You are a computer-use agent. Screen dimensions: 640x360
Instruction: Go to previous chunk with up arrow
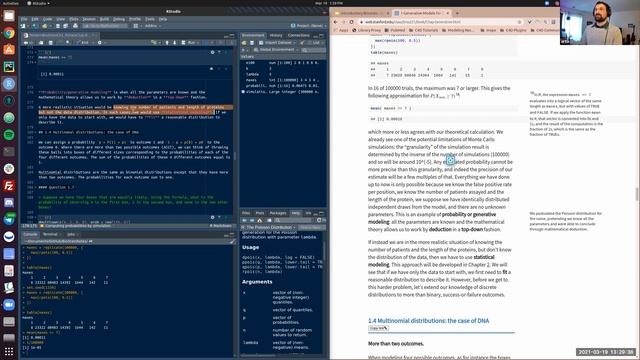pyautogui.click(x=167, y=42)
